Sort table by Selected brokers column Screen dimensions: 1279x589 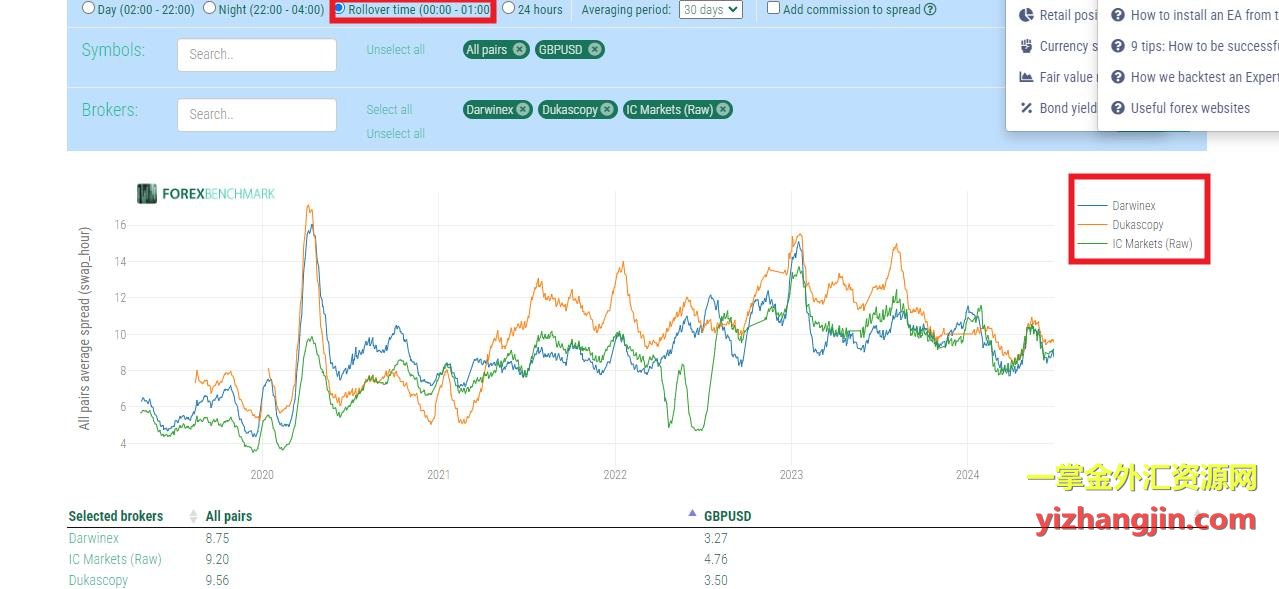tap(116, 517)
